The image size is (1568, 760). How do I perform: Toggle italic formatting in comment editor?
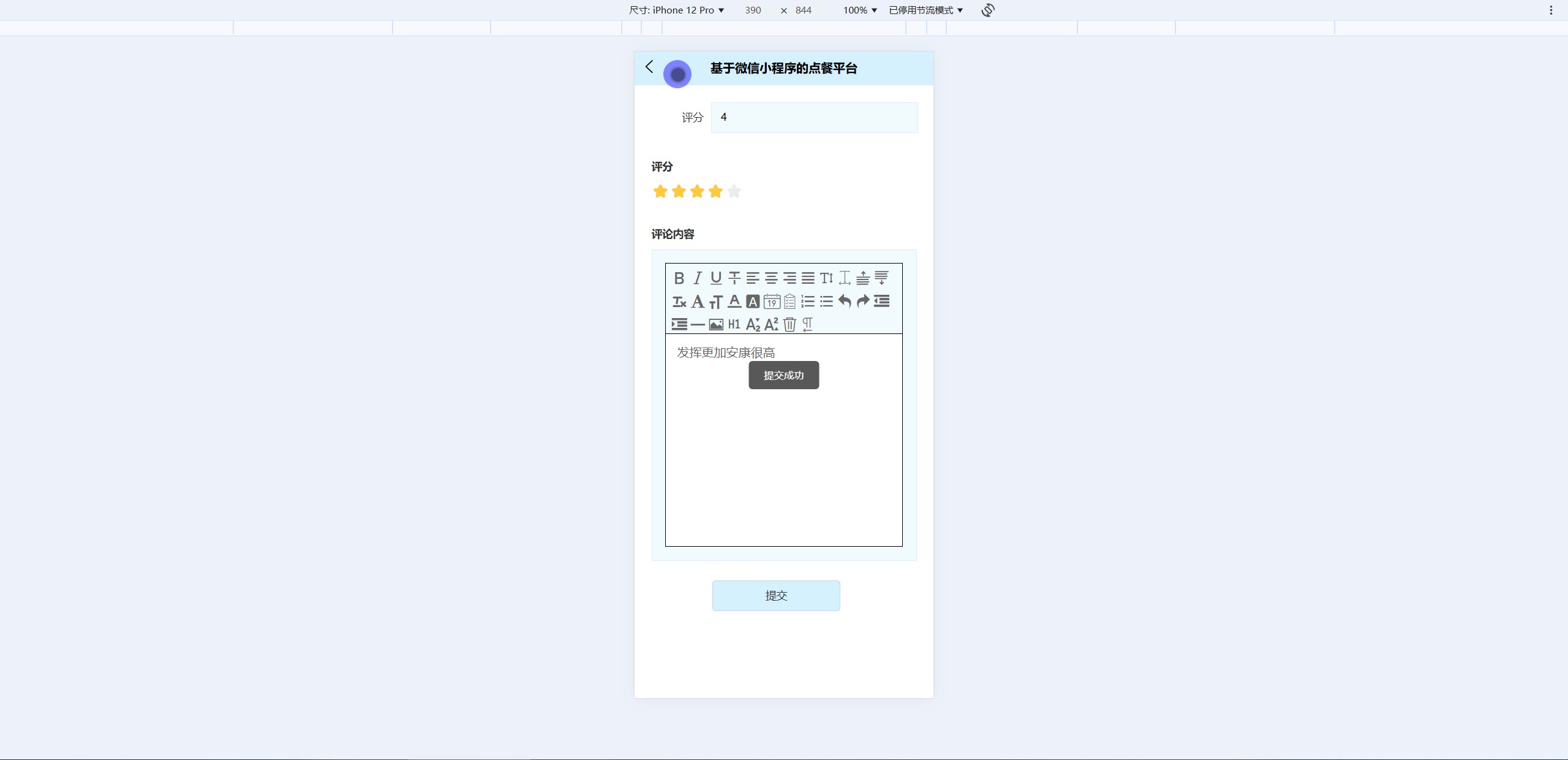click(x=697, y=278)
